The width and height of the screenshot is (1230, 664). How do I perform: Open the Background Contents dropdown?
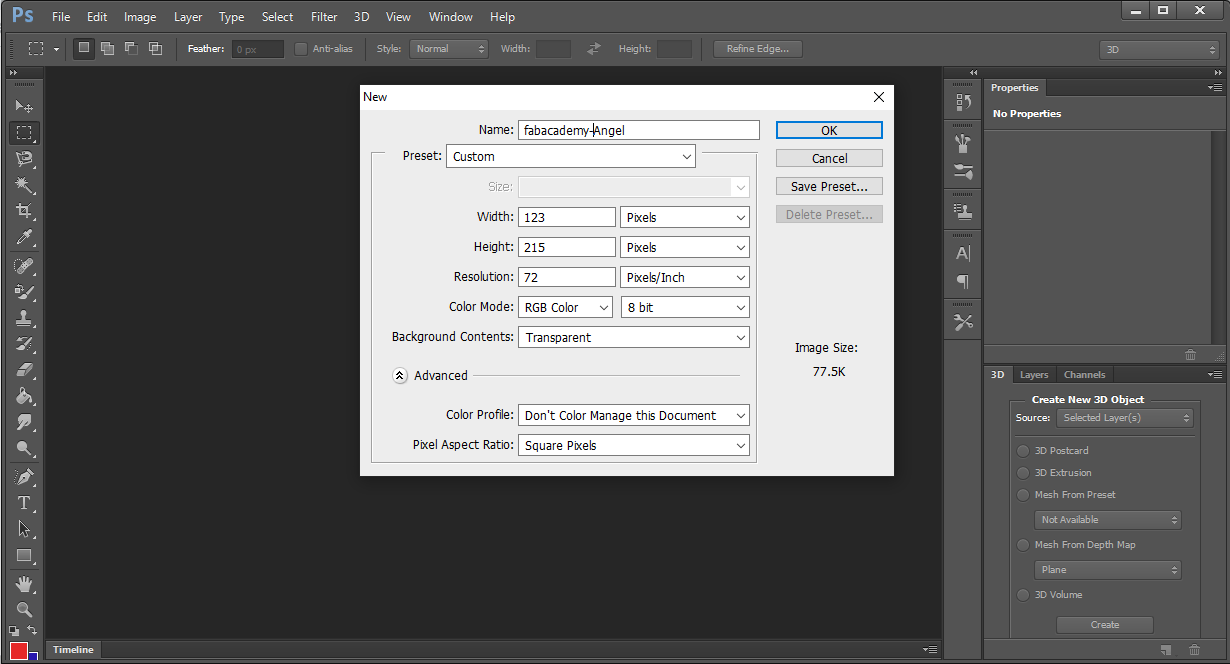pos(633,338)
